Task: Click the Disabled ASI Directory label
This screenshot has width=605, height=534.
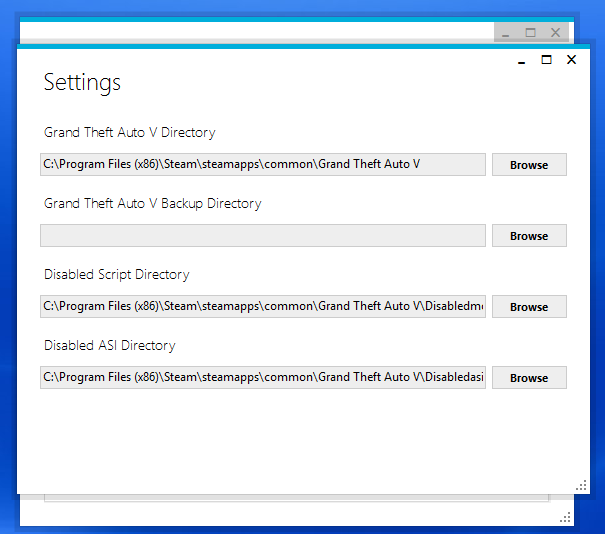Action: coord(110,345)
